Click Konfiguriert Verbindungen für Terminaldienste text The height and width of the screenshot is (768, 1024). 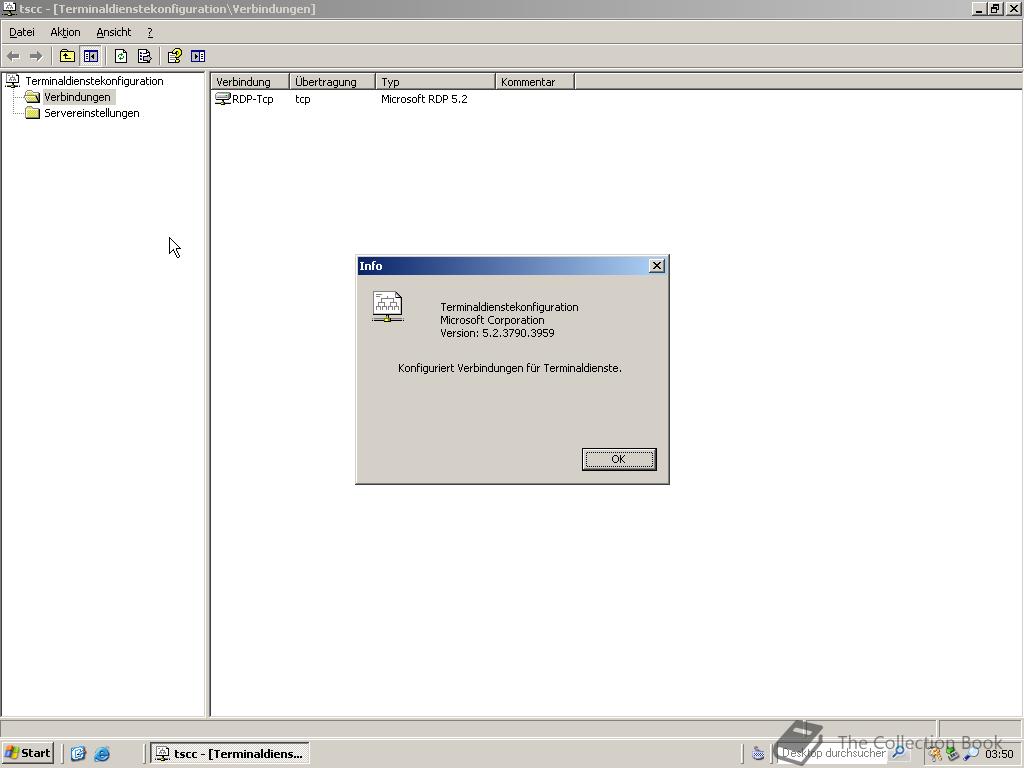click(x=509, y=368)
